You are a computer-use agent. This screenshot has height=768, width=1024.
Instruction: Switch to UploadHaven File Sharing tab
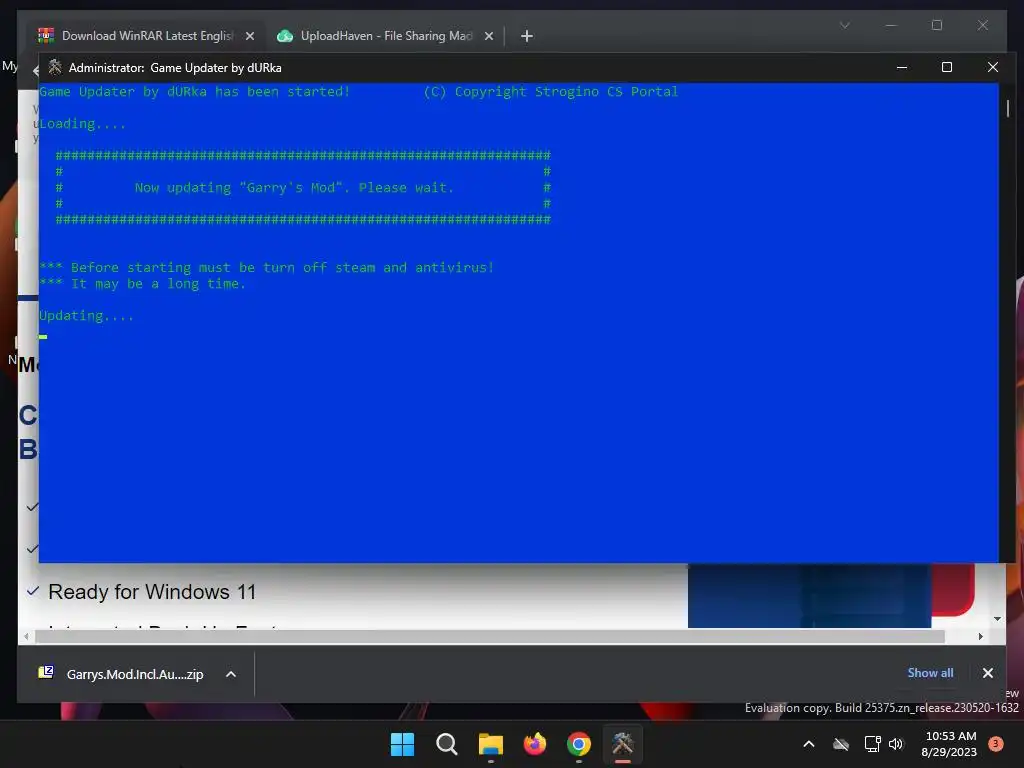pos(385,36)
